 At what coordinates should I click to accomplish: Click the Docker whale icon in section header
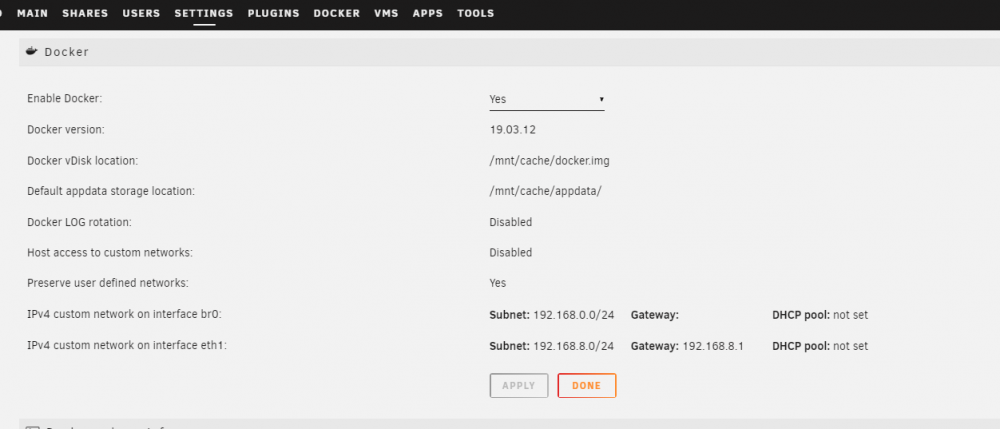tap(32, 52)
